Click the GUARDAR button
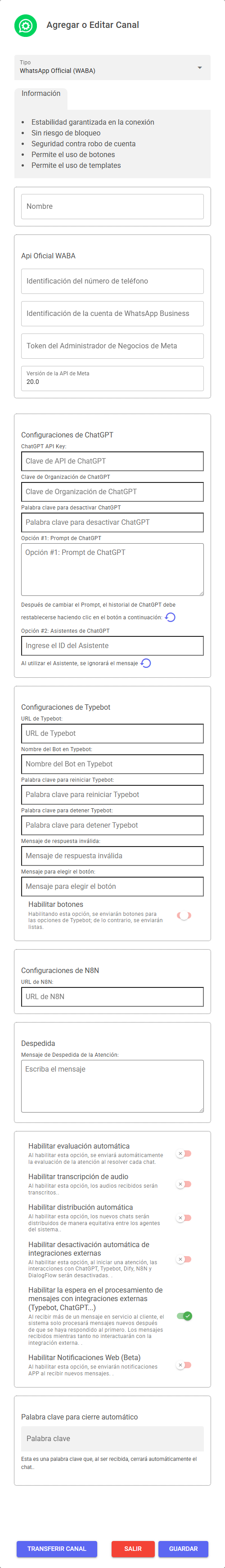 point(183,1549)
